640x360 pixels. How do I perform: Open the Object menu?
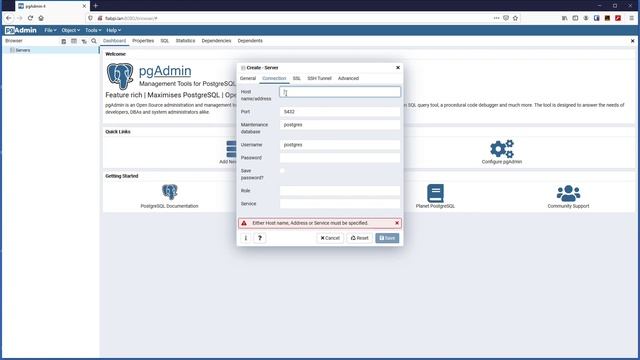point(71,30)
